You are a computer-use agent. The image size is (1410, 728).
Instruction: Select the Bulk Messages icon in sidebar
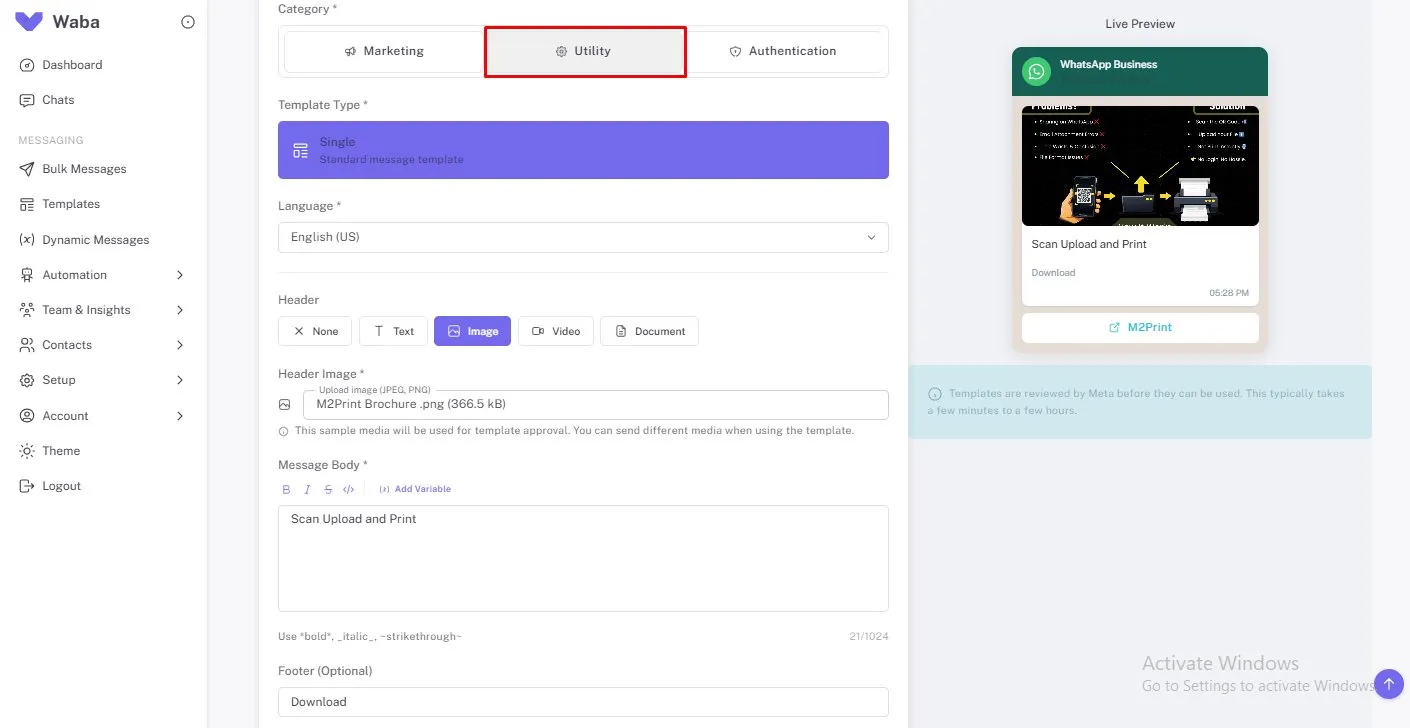(26, 169)
